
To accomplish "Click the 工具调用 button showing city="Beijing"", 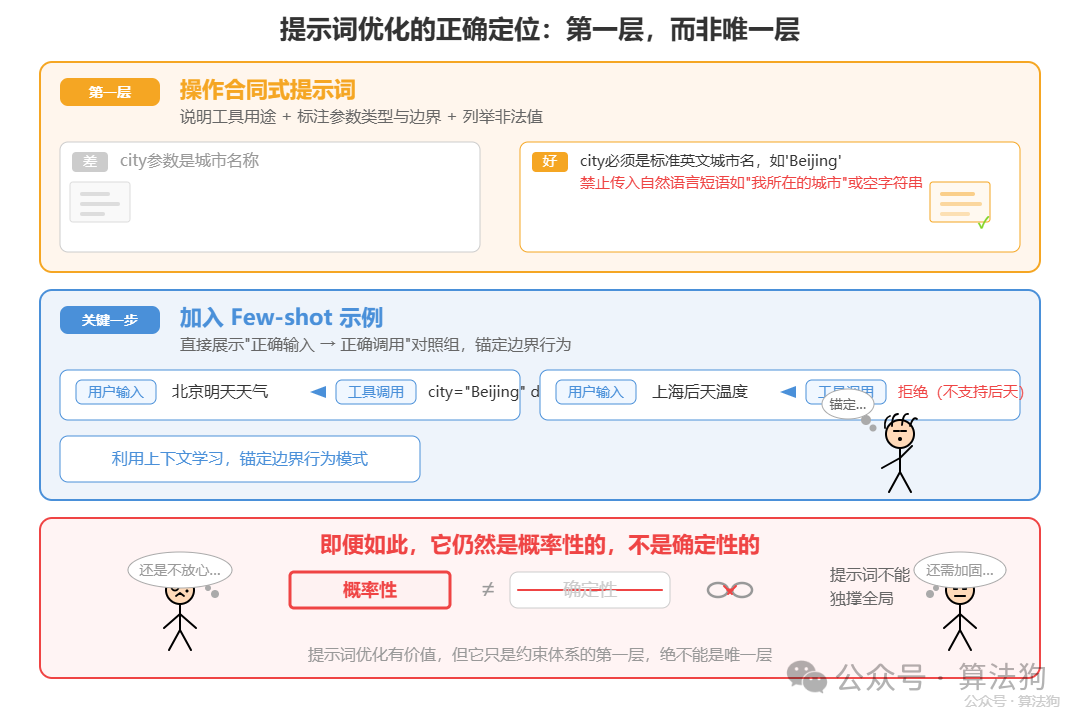I will click(x=376, y=392).
